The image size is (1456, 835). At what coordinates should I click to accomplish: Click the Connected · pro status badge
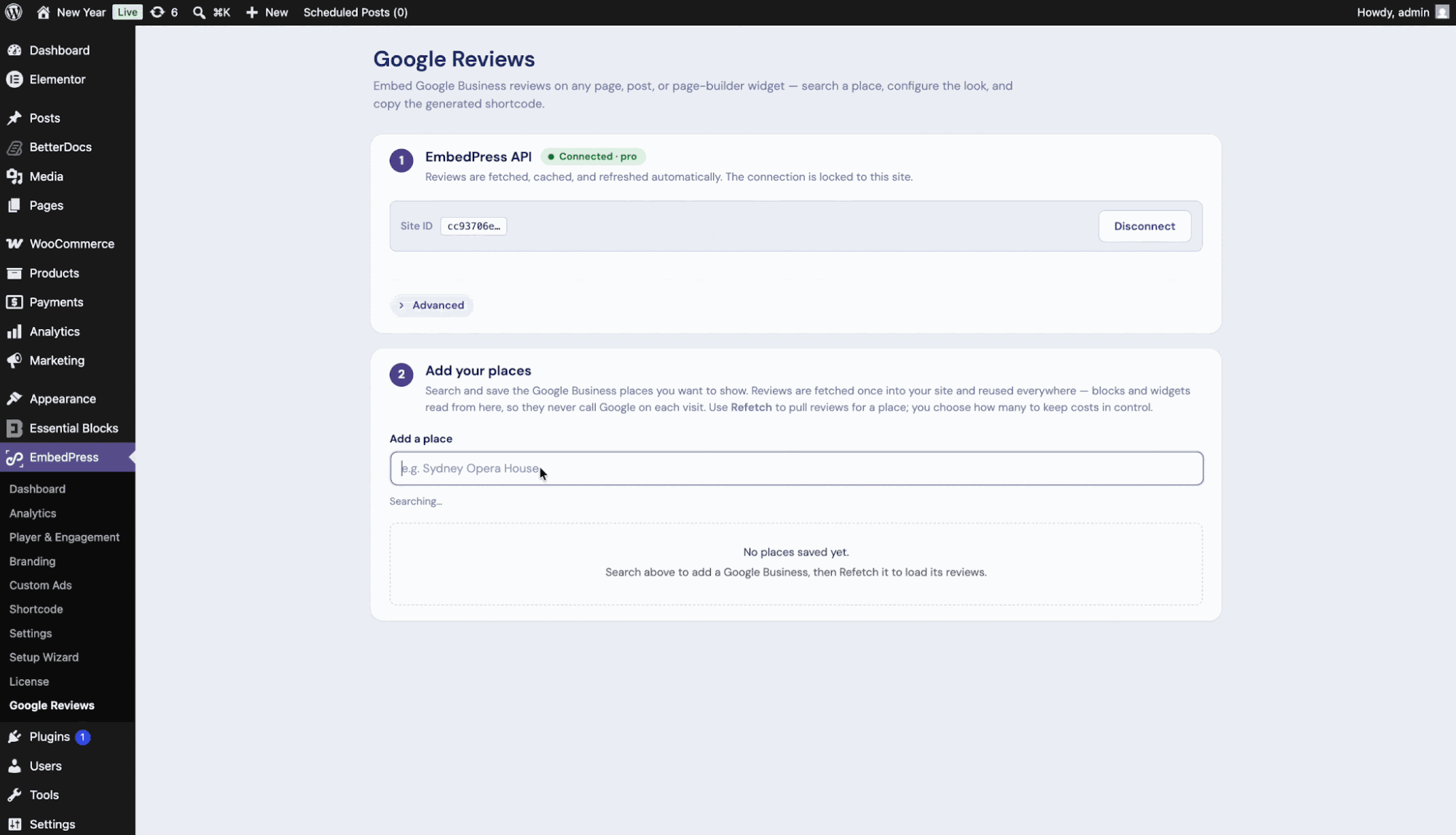pyautogui.click(x=593, y=157)
